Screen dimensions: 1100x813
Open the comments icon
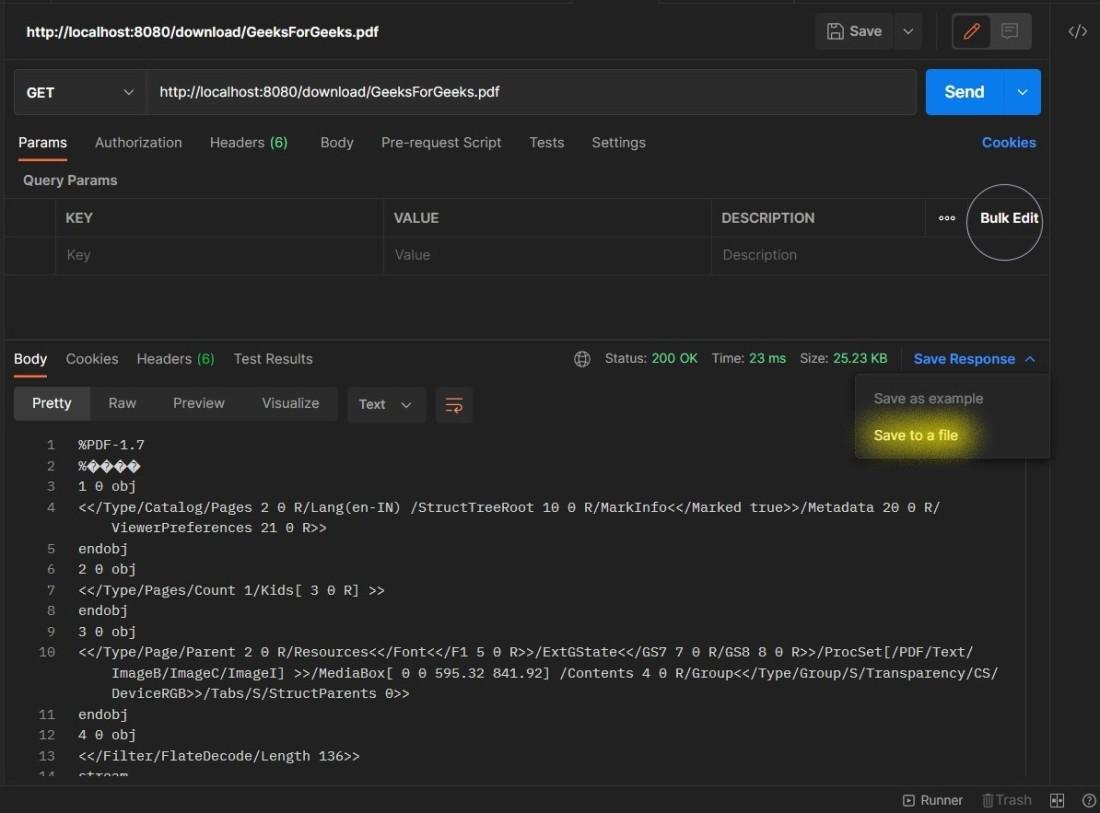click(1010, 32)
